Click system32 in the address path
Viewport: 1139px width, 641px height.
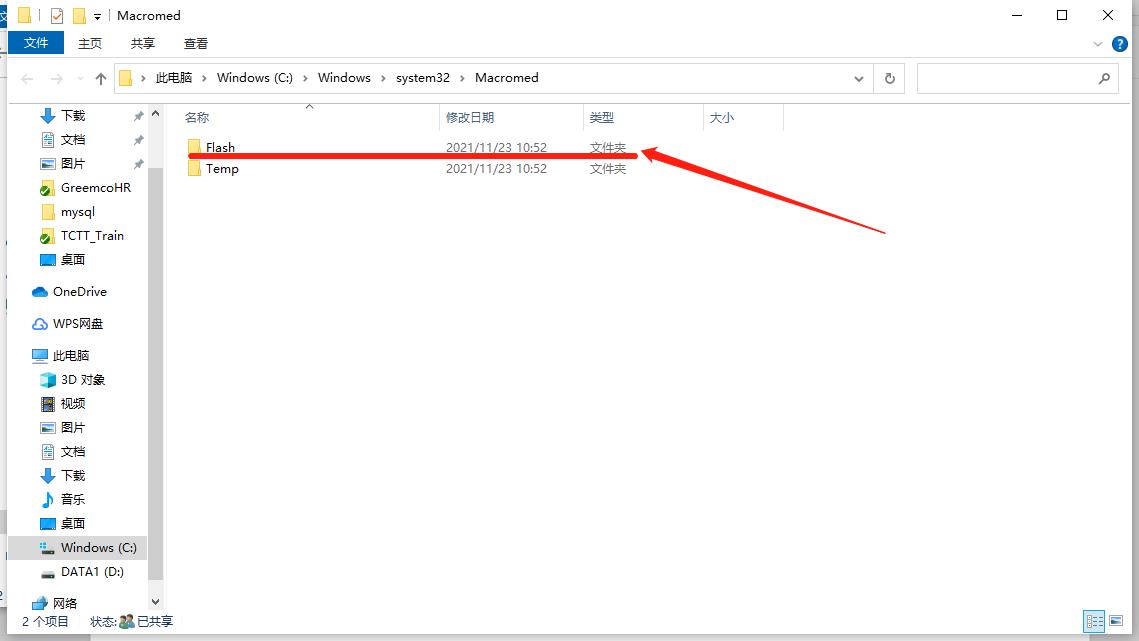[423, 78]
